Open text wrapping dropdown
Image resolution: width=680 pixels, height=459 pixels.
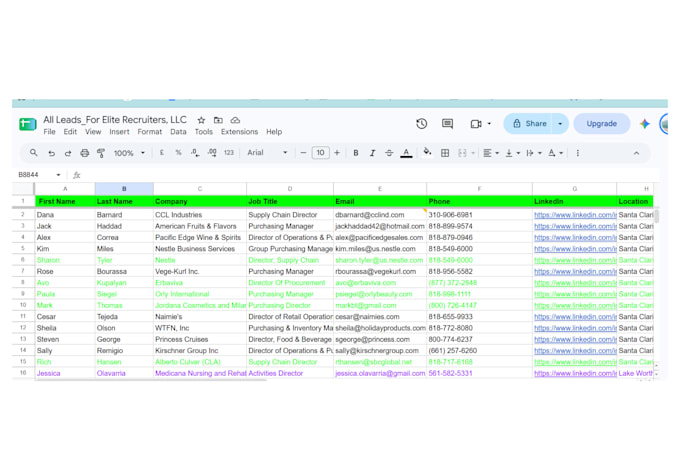click(x=534, y=153)
